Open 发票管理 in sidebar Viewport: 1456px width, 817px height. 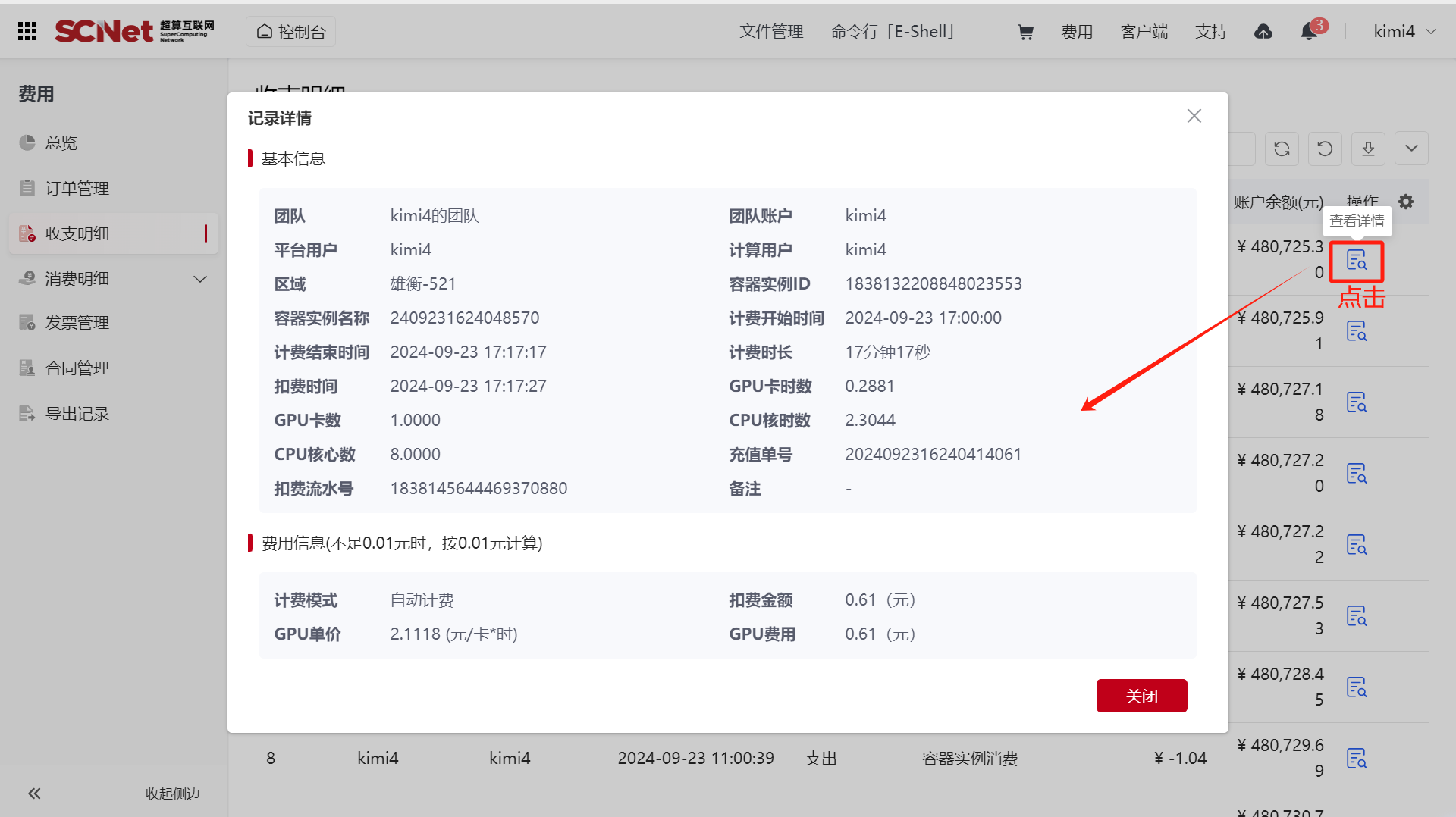point(77,323)
